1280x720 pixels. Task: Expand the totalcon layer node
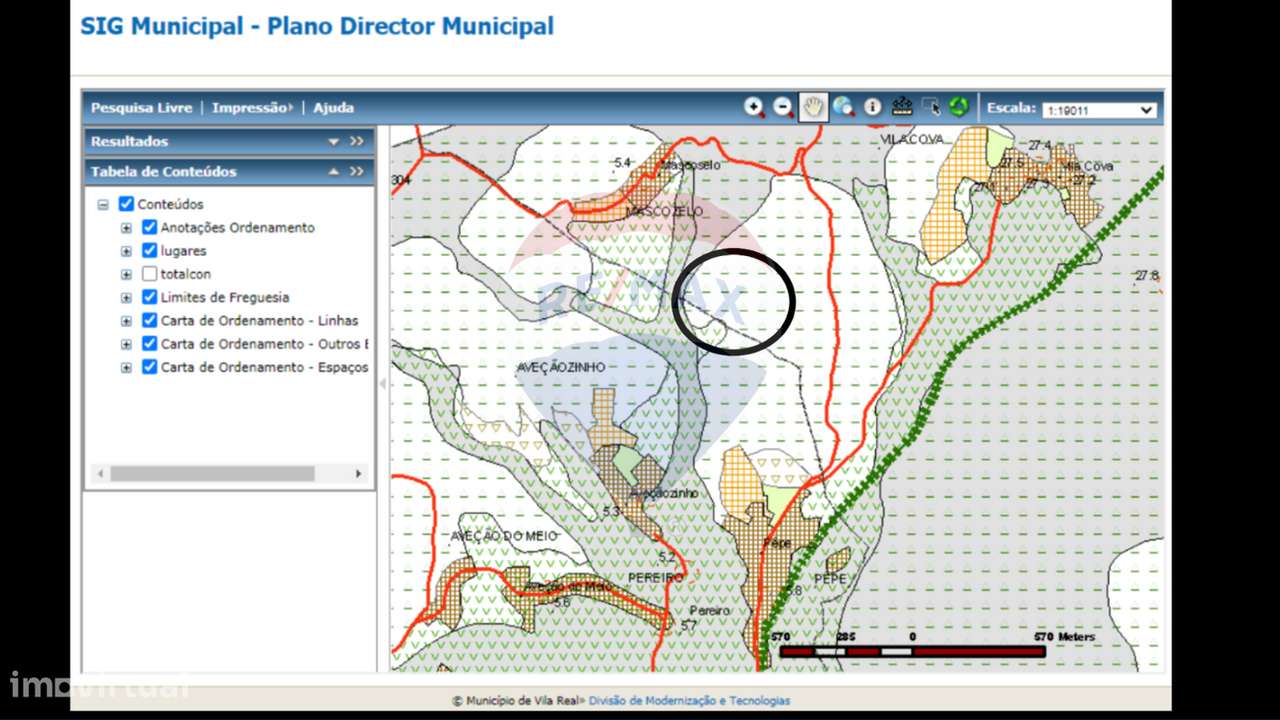[126, 274]
